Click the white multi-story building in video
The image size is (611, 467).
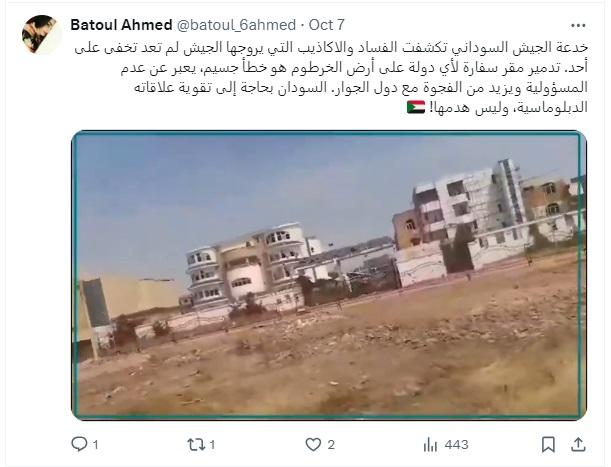click(468, 205)
